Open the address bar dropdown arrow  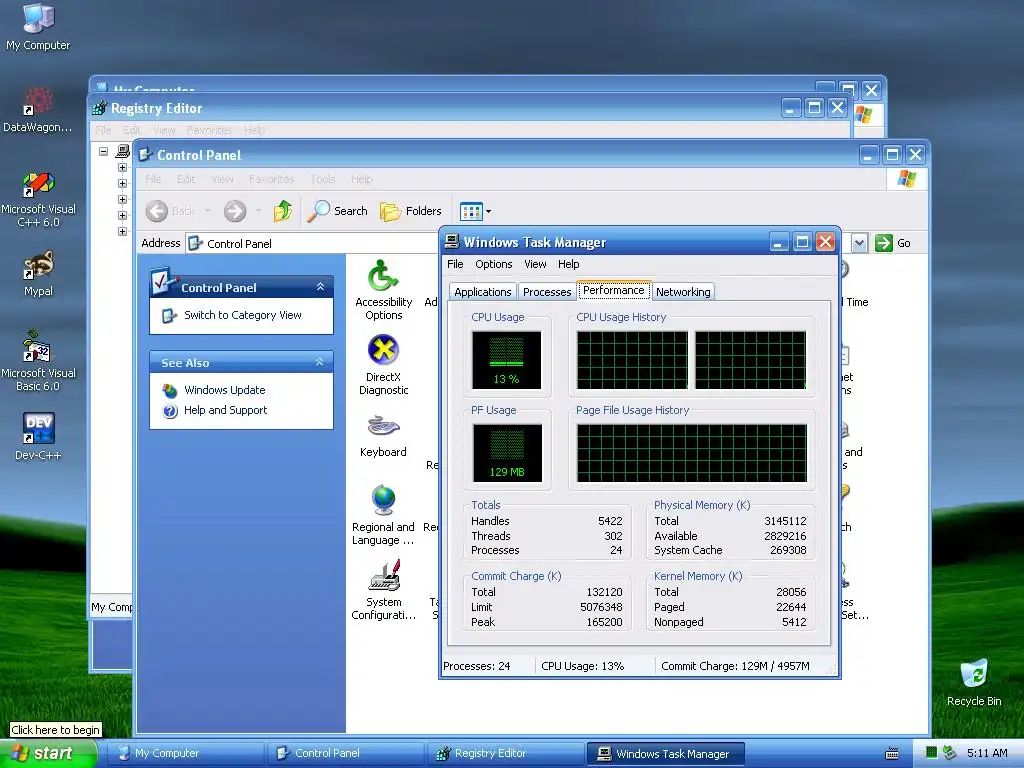859,243
